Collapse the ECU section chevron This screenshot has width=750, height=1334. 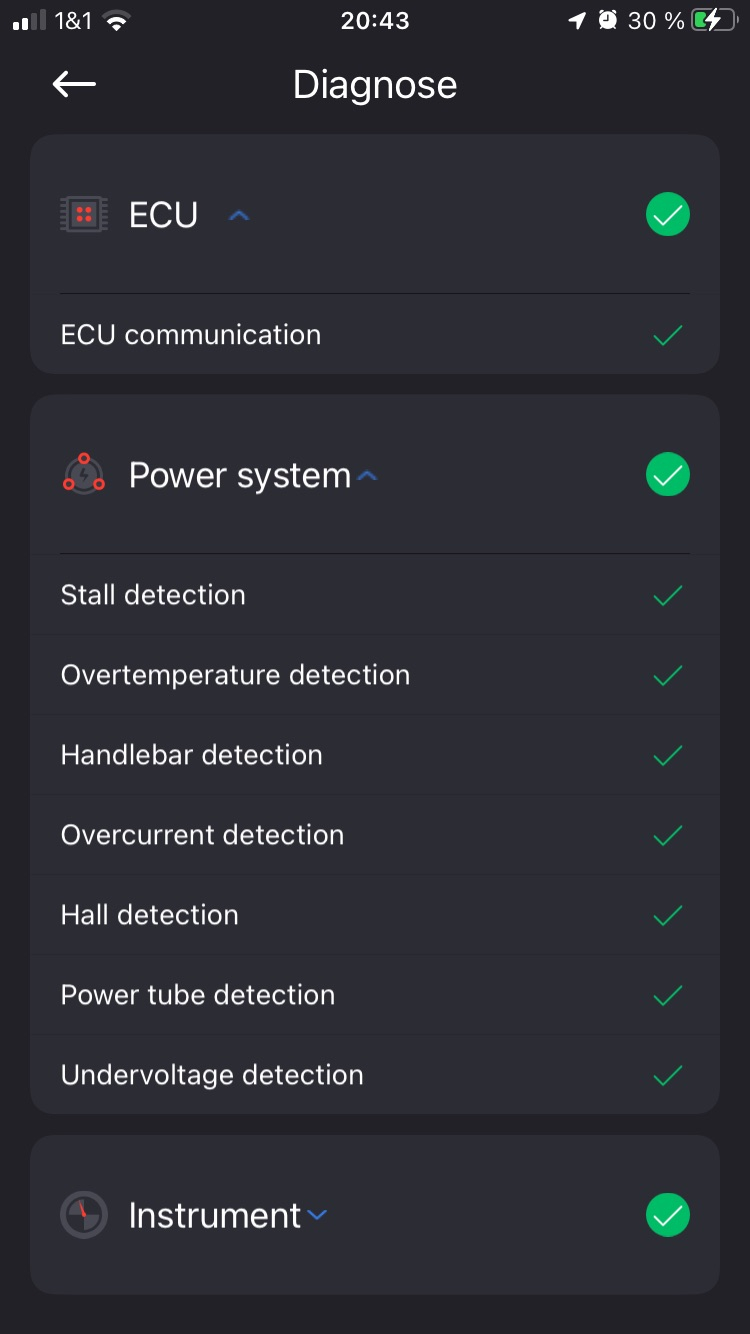click(x=238, y=215)
